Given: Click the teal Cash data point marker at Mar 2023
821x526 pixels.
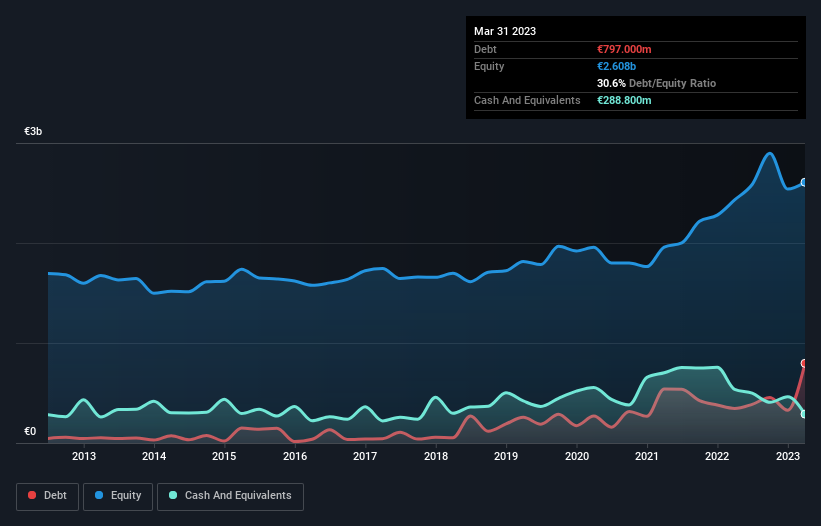Looking at the screenshot, I should point(804,414).
